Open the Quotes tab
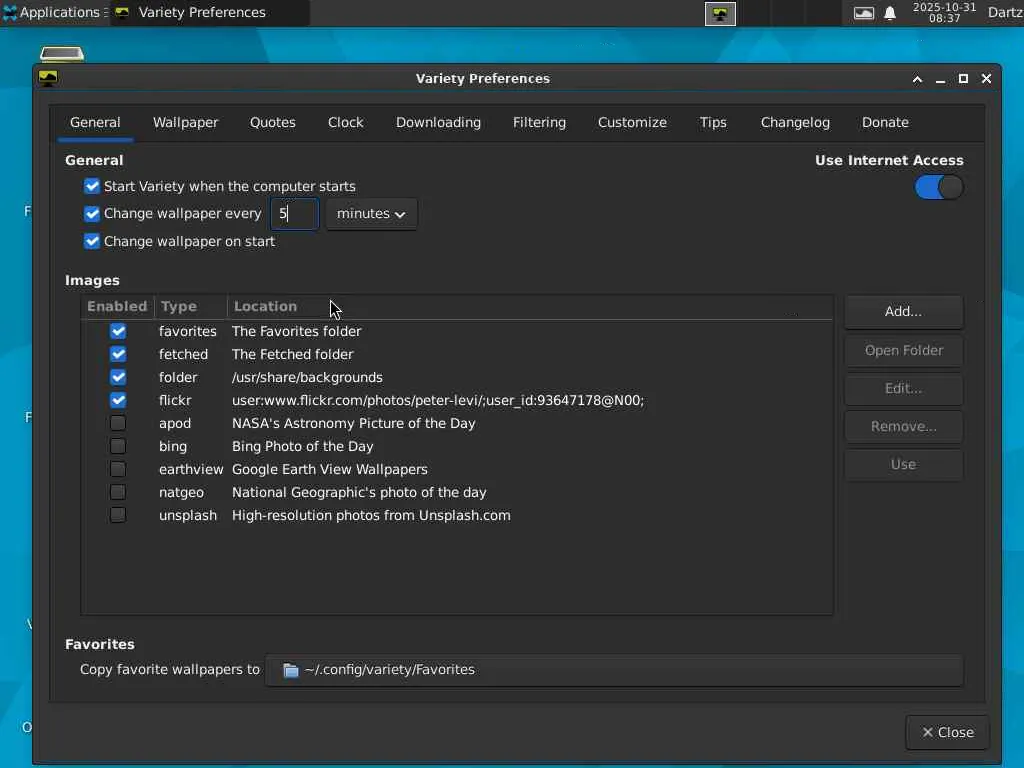 click(273, 123)
